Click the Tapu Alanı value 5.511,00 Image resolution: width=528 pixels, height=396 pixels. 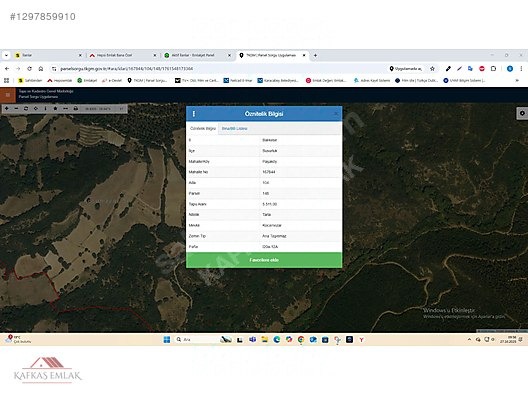pos(269,204)
